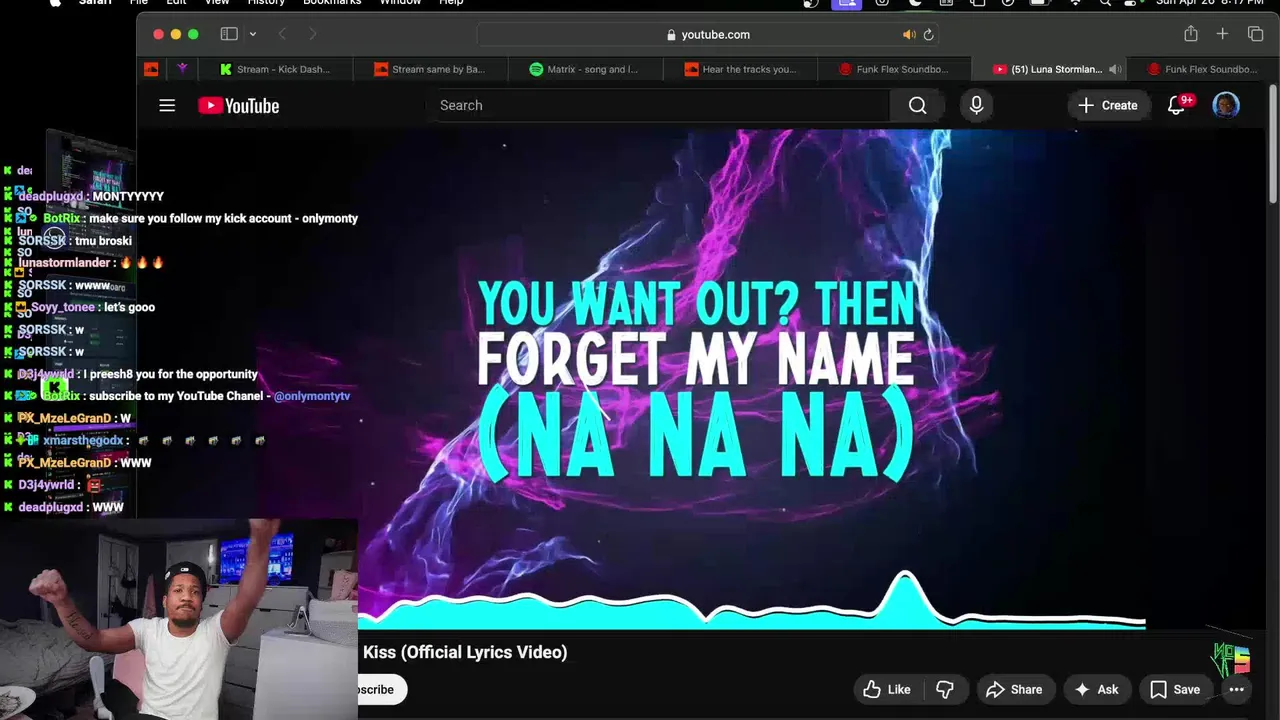
Task: Switch to Funk Flex tab beside Hear the tracks
Action: (895, 69)
